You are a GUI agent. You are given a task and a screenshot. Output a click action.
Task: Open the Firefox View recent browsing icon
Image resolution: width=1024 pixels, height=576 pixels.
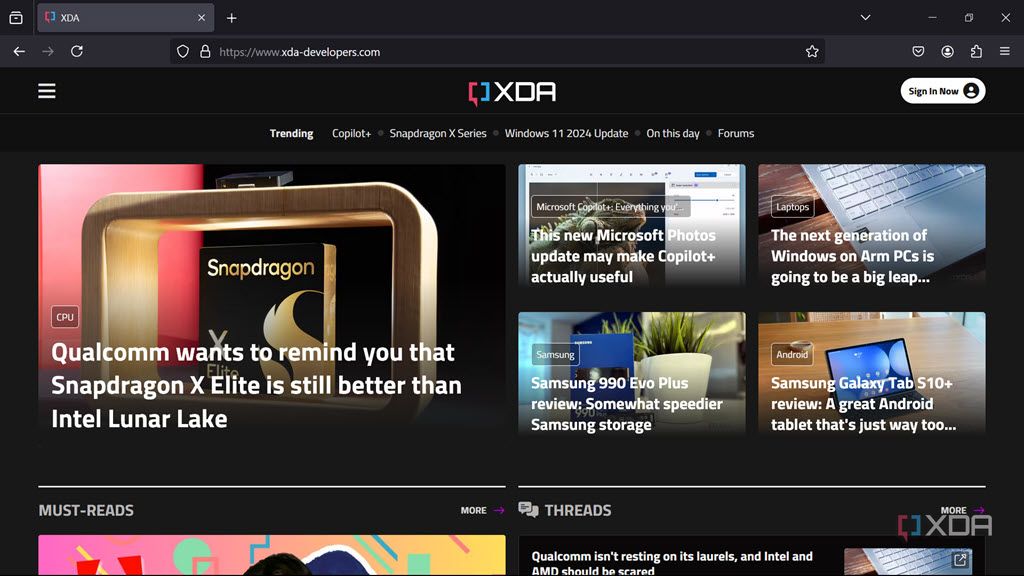[16, 18]
